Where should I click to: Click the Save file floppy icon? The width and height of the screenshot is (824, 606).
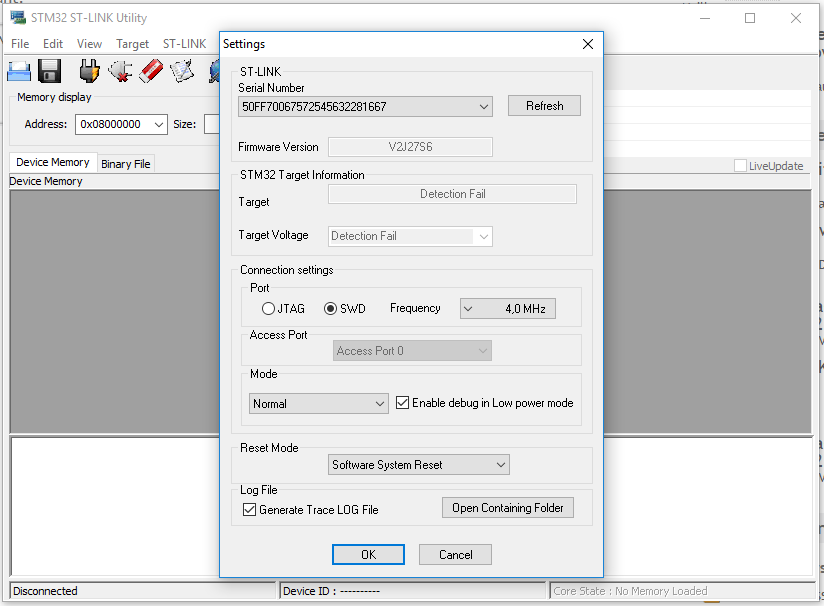49,71
